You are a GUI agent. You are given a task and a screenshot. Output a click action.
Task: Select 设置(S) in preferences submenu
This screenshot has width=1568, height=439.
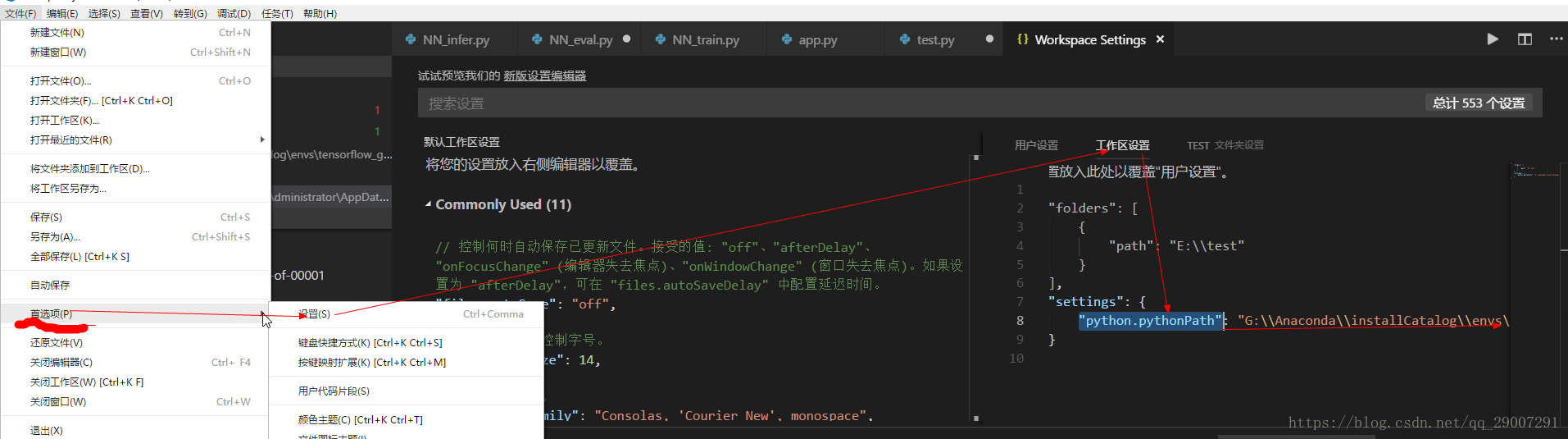coord(407,313)
